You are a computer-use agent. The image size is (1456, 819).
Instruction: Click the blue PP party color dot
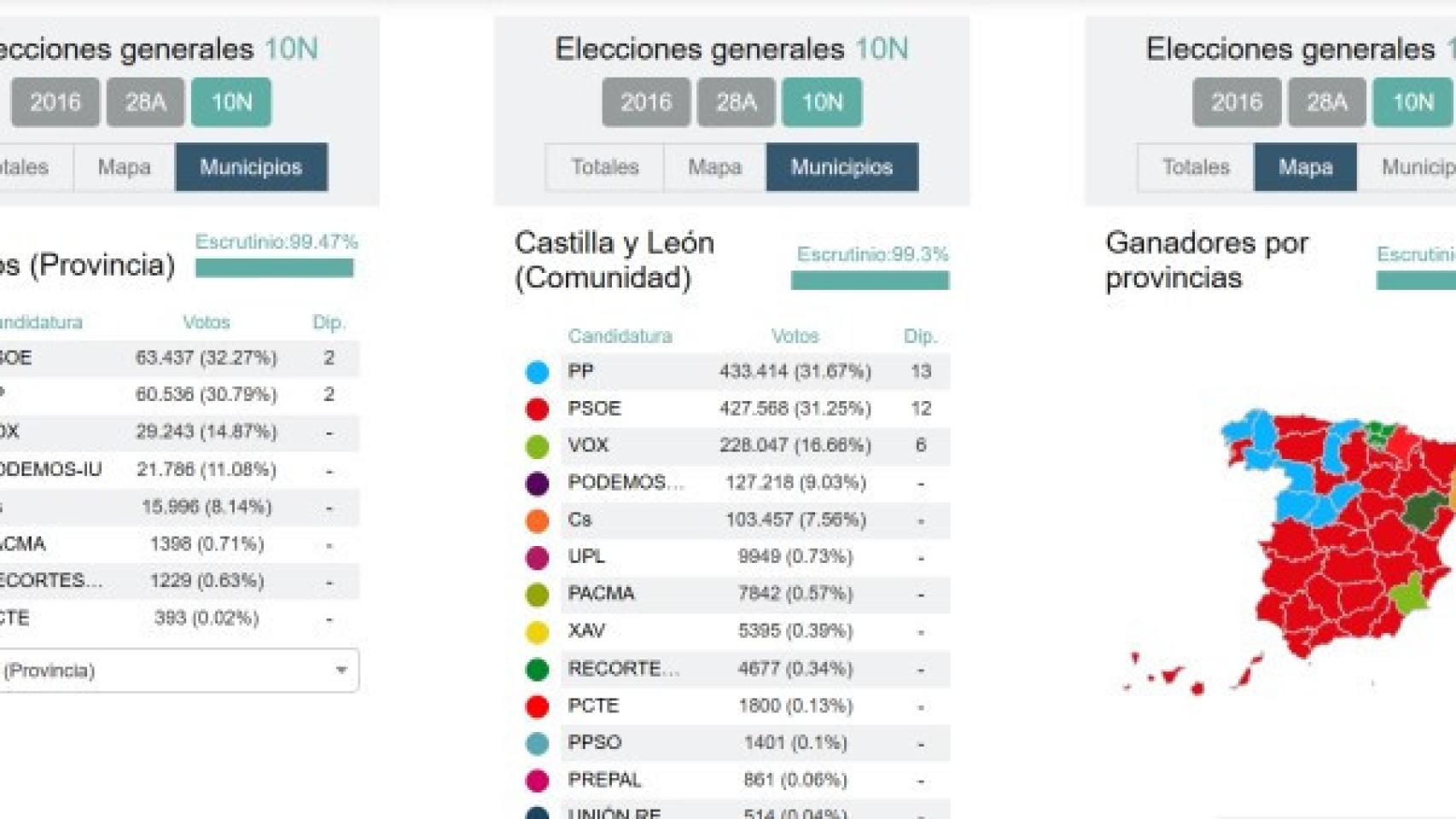click(x=537, y=372)
